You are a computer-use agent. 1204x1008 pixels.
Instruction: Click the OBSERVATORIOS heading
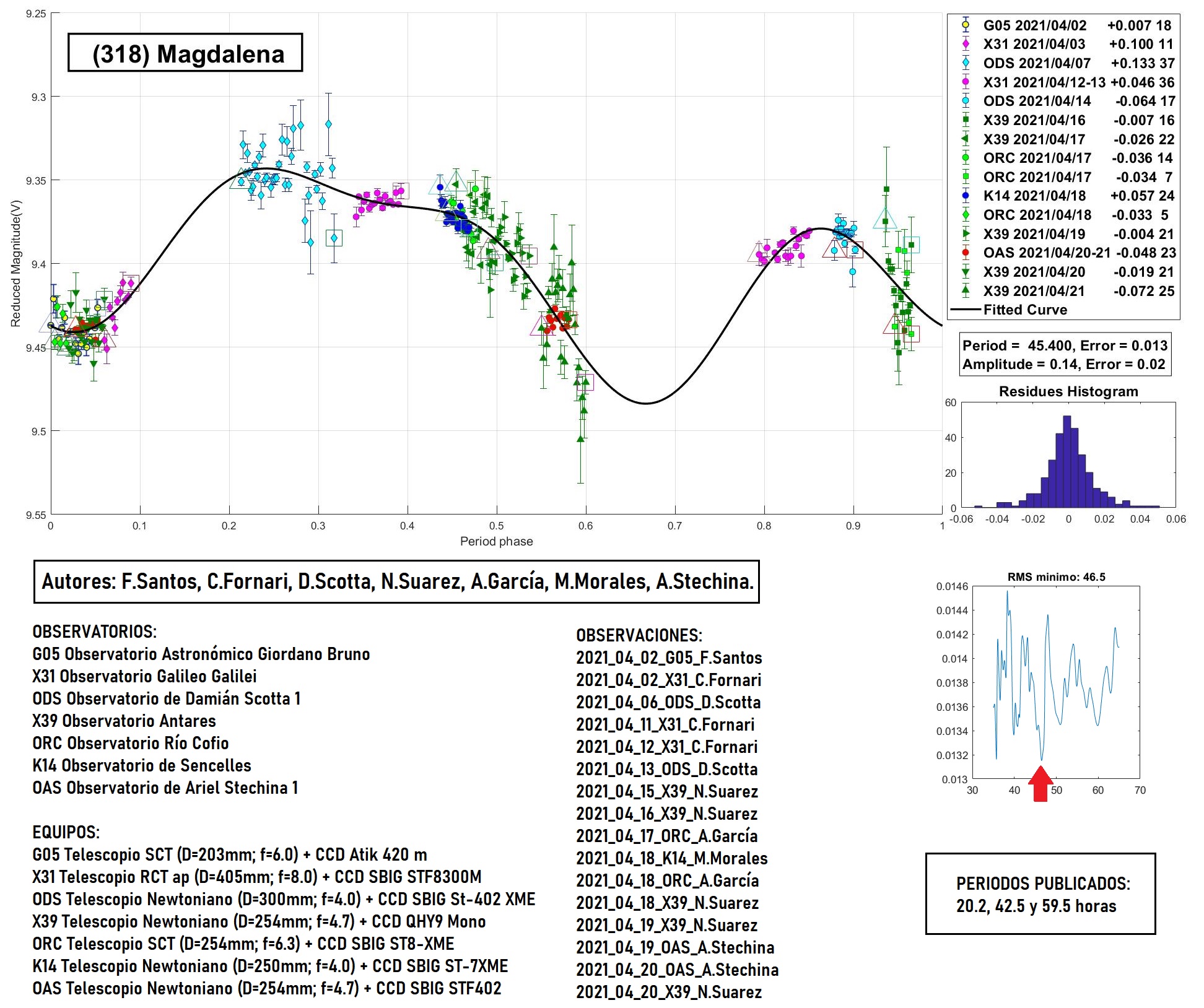pos(94,632)
